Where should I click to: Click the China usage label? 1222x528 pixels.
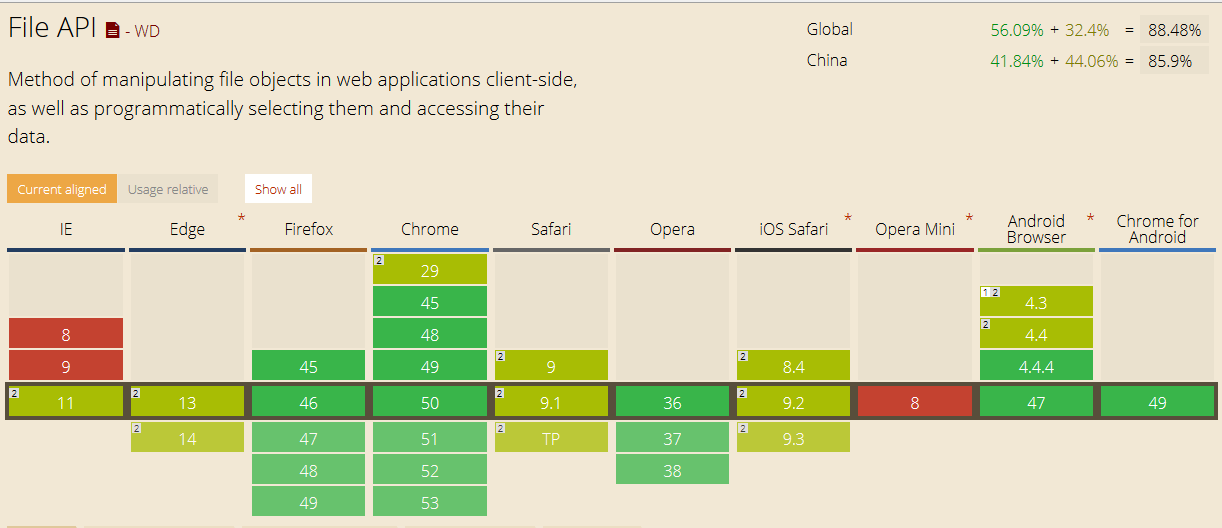(x=827, y=60)
